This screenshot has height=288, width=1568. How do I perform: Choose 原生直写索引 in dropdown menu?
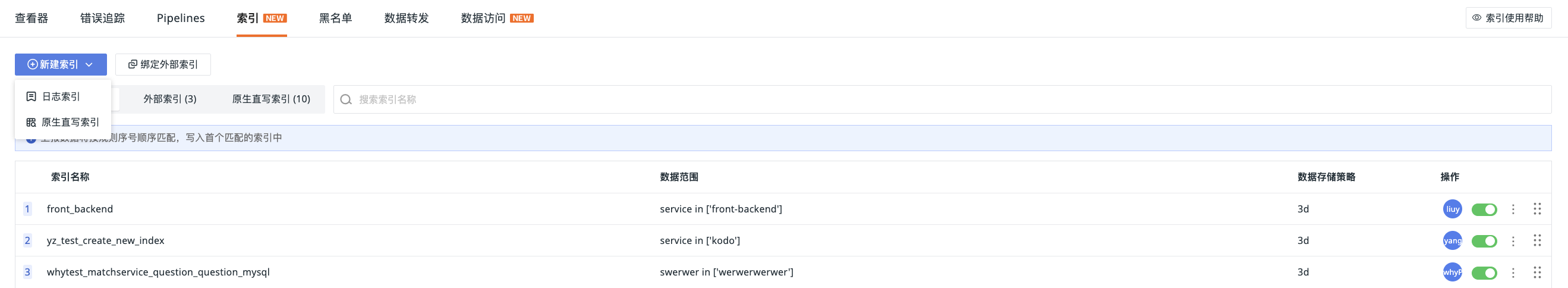tap(70, 123)
